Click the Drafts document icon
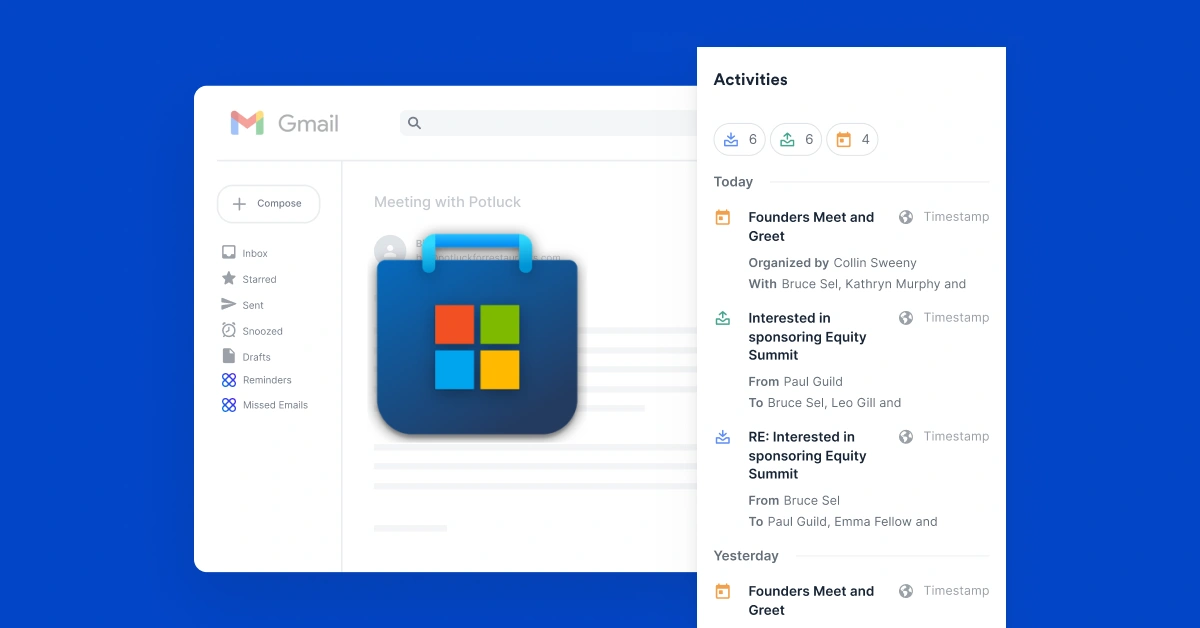The height and width of the screenshot is (628, 1200). click(229, 356)
